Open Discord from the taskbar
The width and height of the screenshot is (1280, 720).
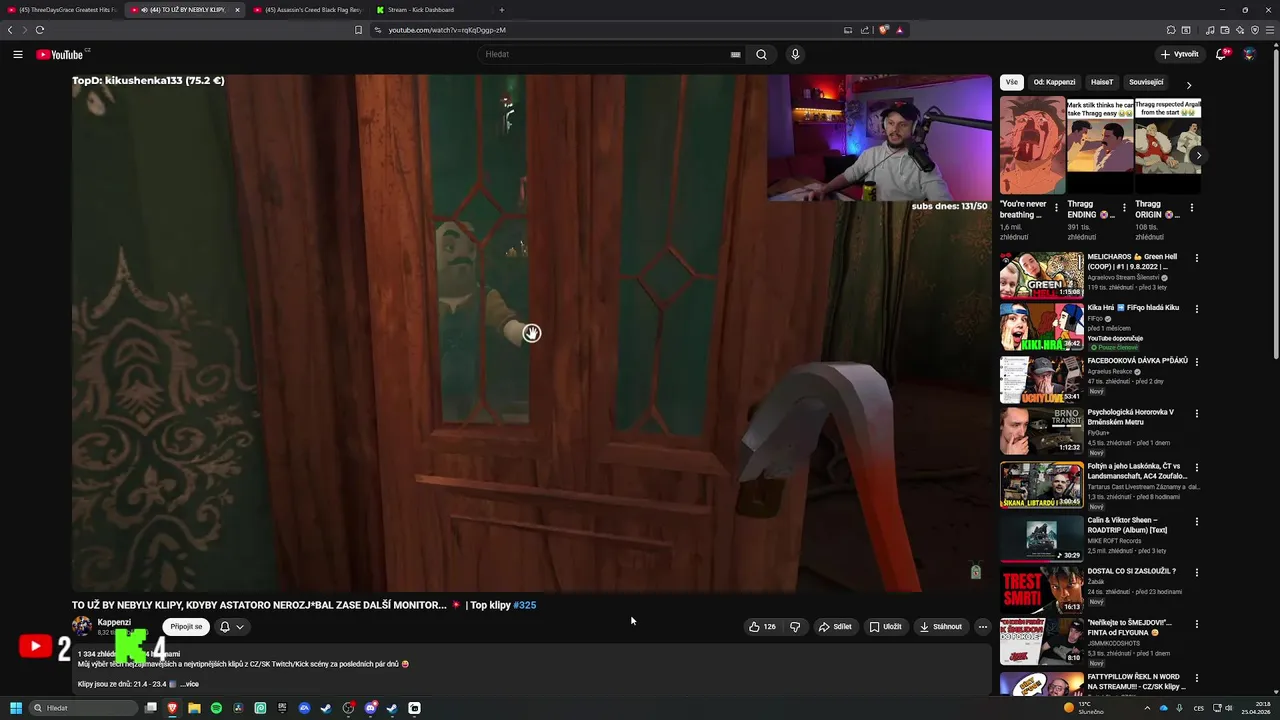(x=370, y=708)
